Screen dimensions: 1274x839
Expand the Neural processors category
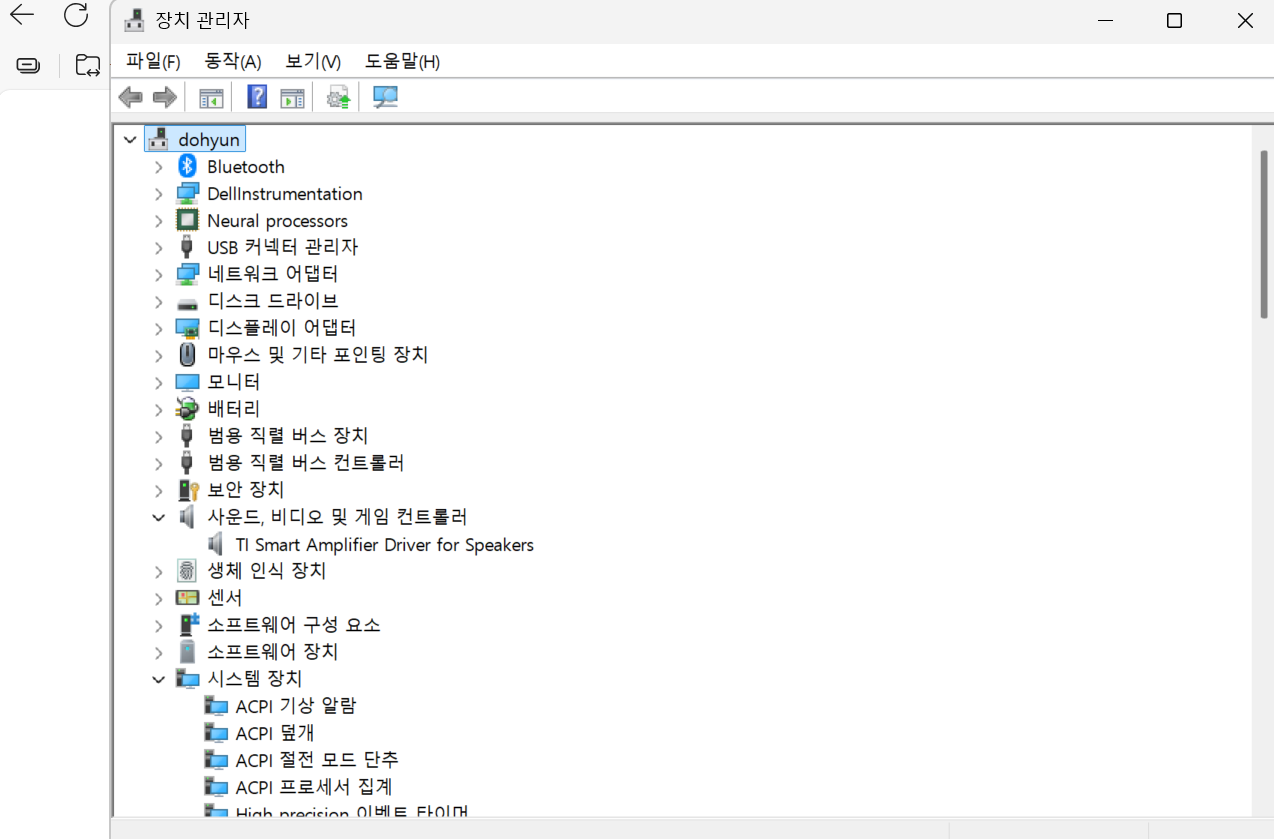tap(158, 221)
